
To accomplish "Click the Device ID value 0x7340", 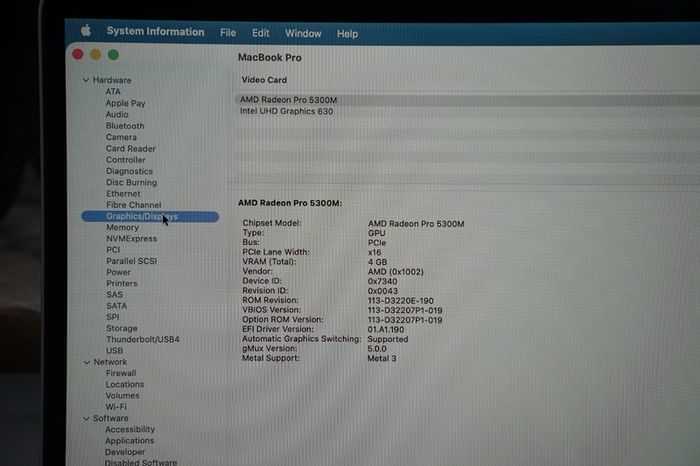I will pos(383,281).
